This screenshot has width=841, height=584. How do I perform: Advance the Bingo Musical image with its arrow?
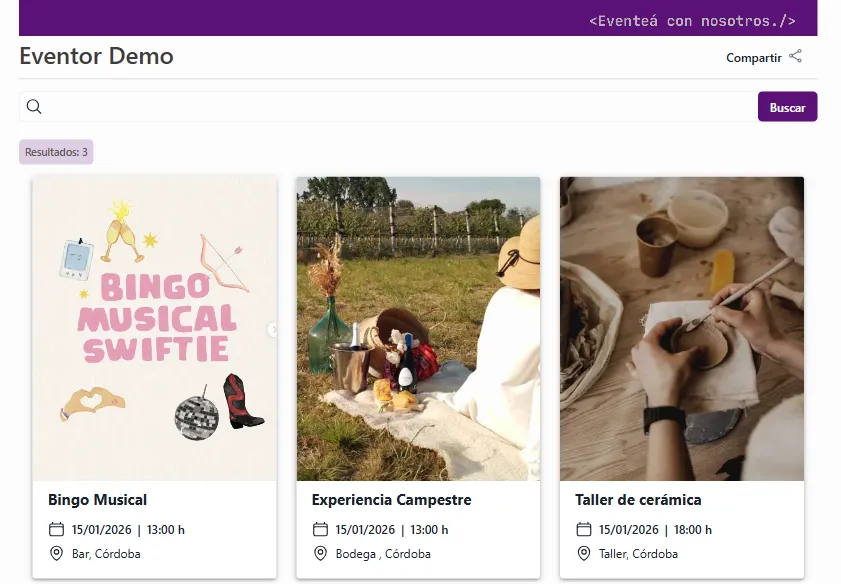tap(272, 329)
